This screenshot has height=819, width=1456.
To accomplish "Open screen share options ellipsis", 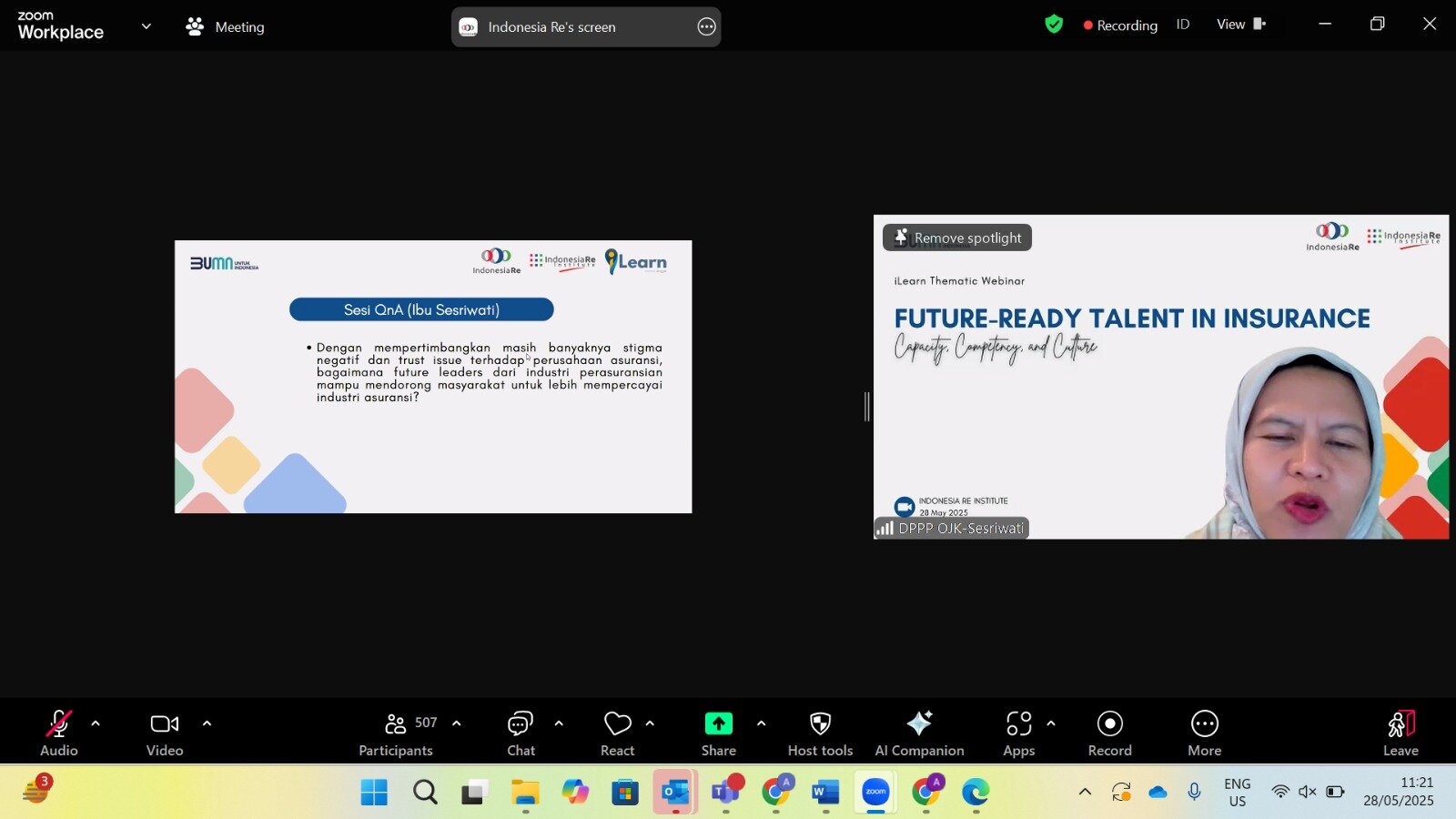I will (707, 26).
